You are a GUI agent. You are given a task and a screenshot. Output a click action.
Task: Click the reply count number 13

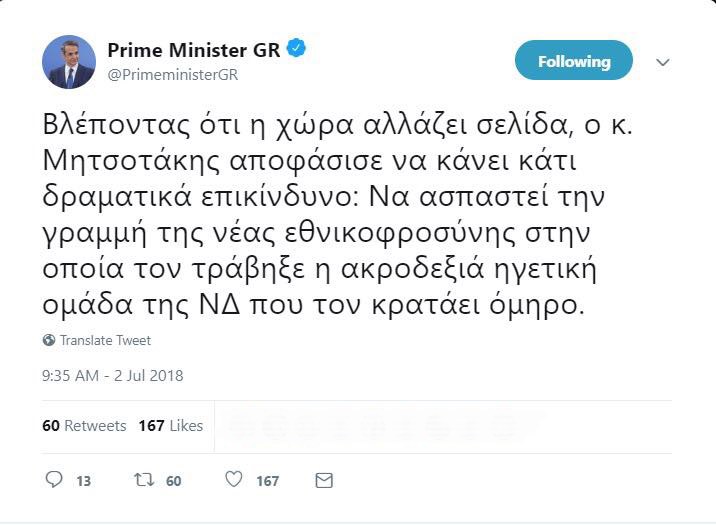click(83, 481)
